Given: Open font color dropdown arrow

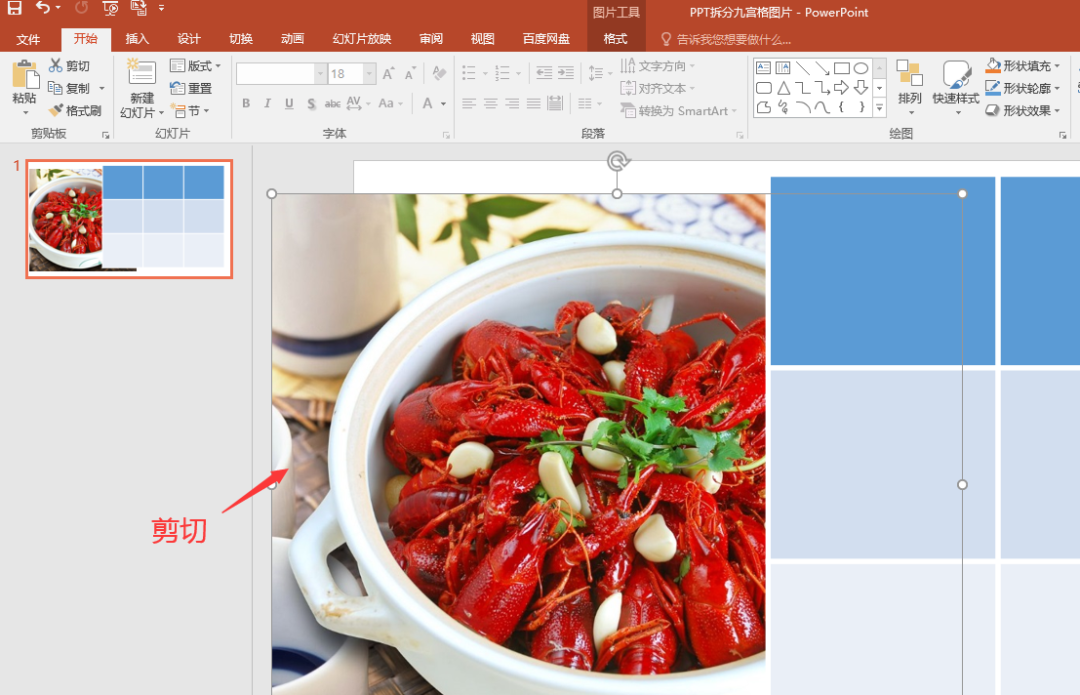Looking at the screenshot, I should [x=444, y=104].
